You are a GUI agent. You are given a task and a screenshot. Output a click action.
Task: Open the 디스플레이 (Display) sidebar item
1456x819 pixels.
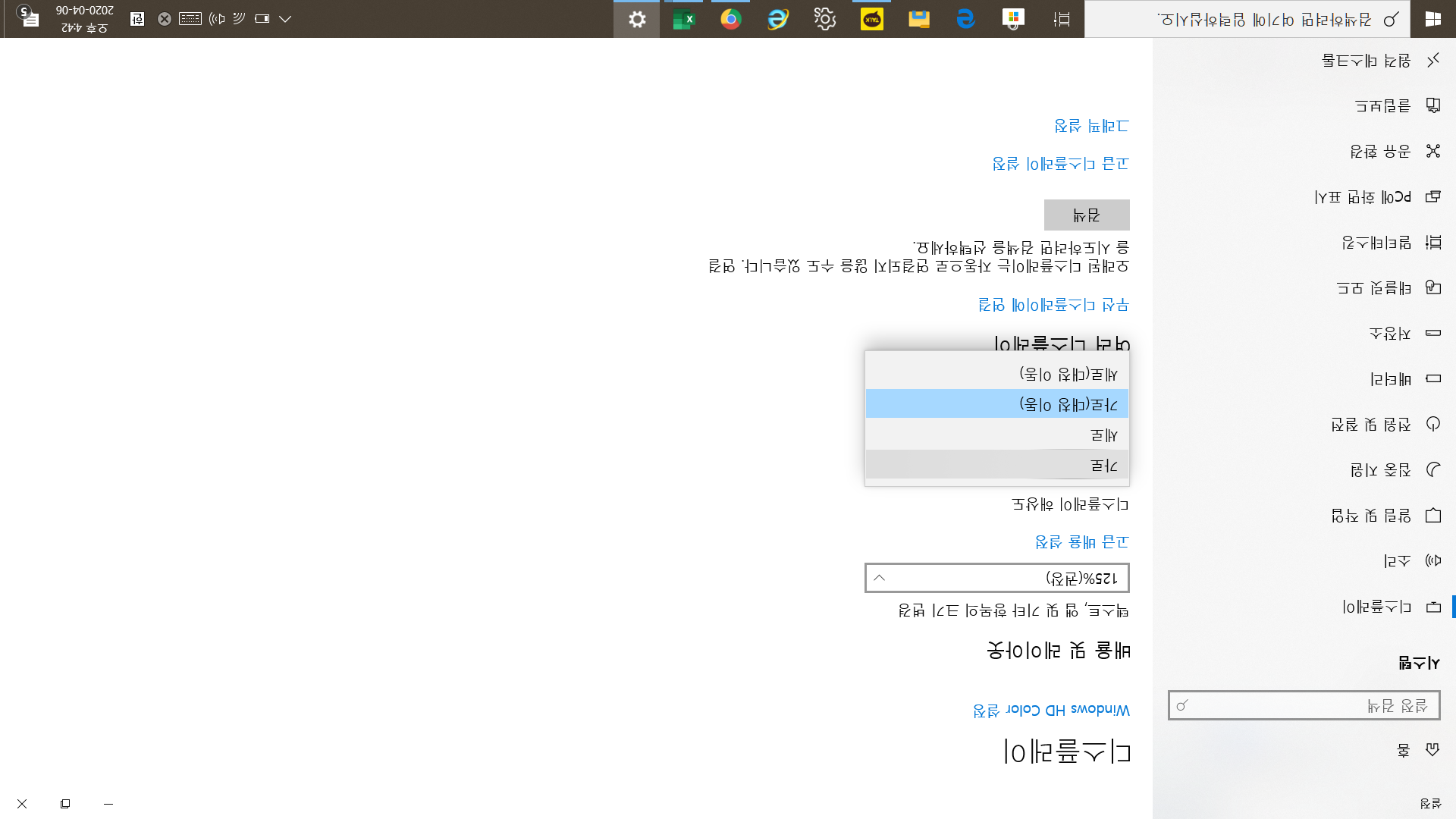point(1376,607)
